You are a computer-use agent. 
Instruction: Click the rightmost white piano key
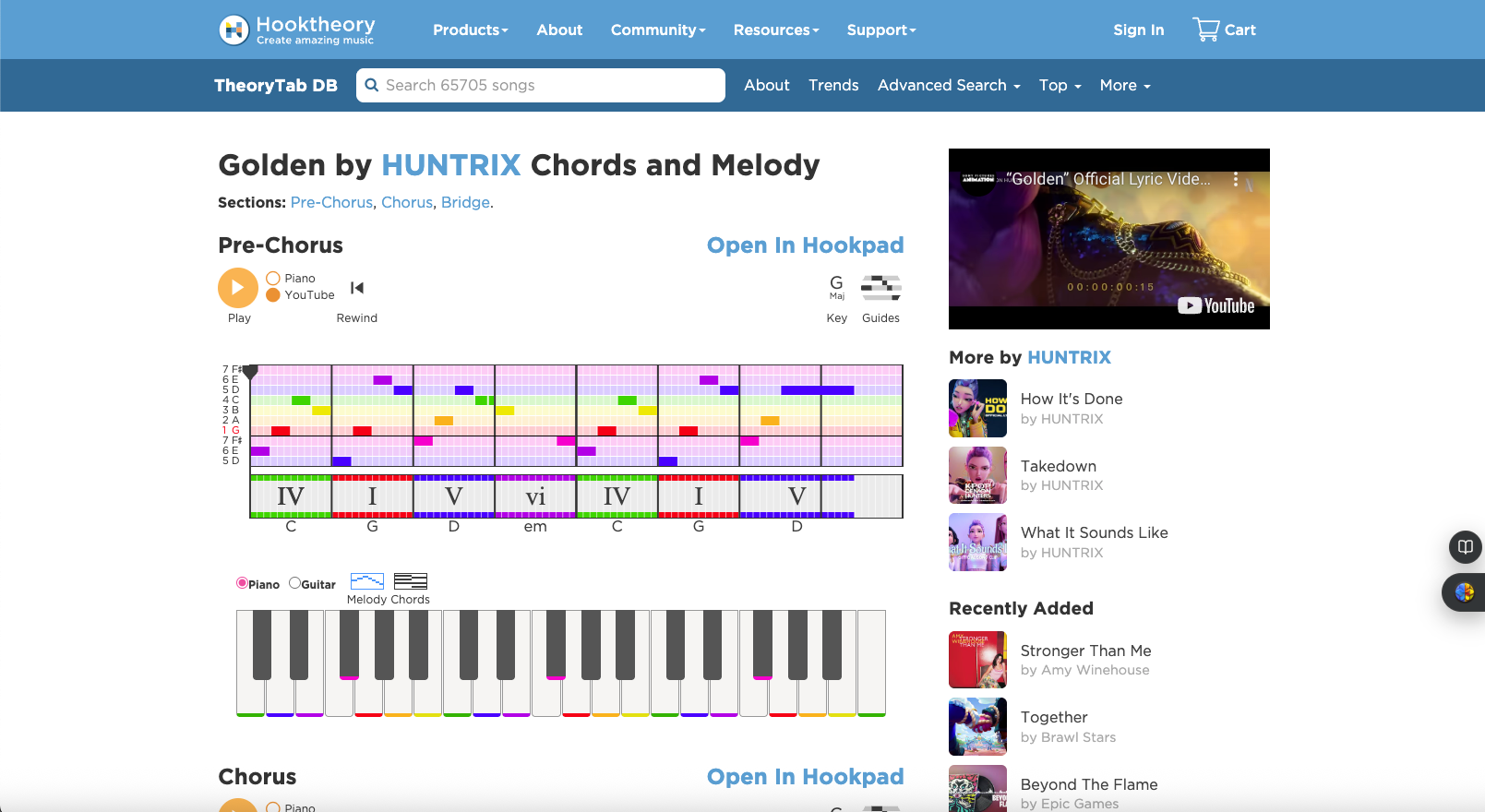tap(871, 663)
